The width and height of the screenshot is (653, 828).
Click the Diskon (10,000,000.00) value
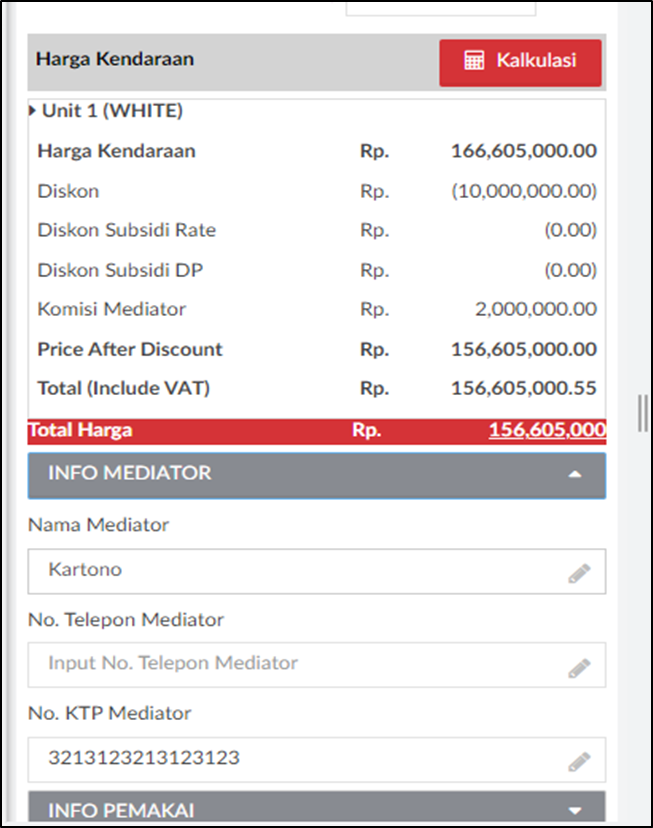pyautogui.click(x=524, y=191)
